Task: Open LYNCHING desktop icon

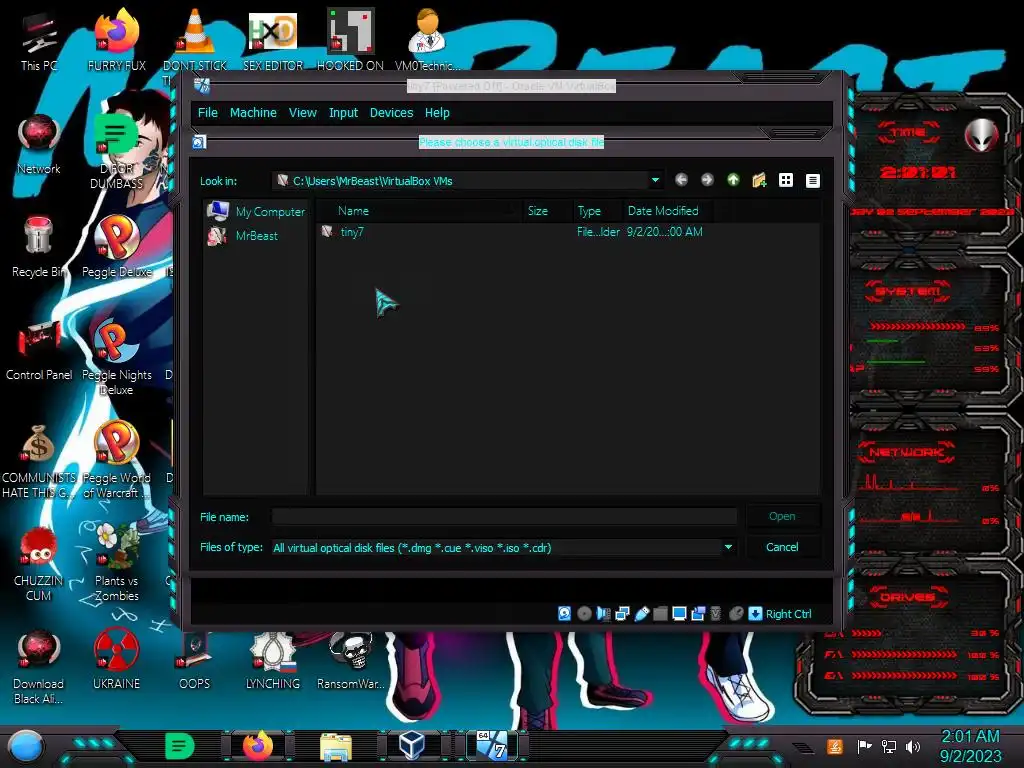Action: pos(272,660)
